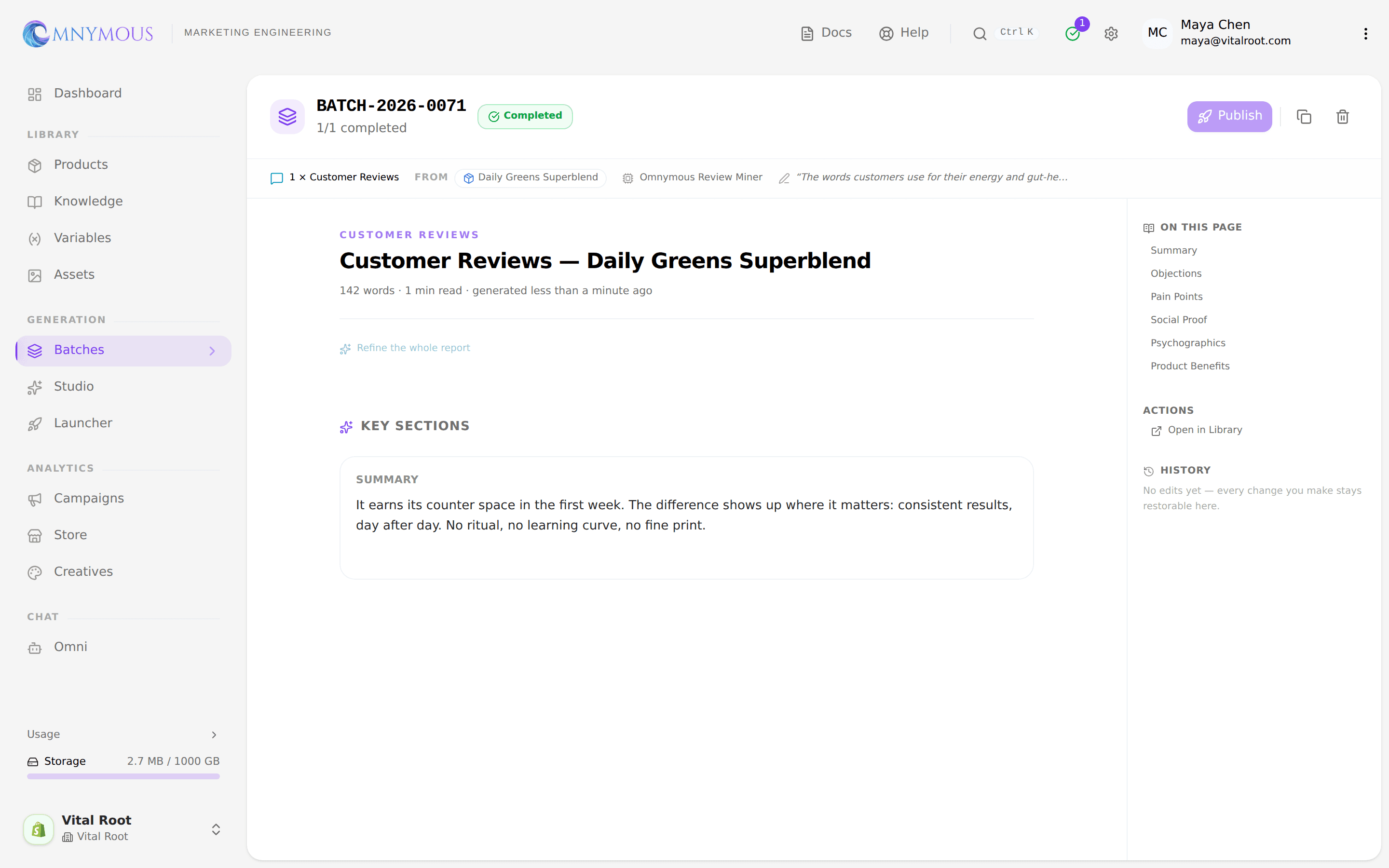Open the Vital Root workspace switcher
This screenshot has width=1389, height=868.
point(123,829)
